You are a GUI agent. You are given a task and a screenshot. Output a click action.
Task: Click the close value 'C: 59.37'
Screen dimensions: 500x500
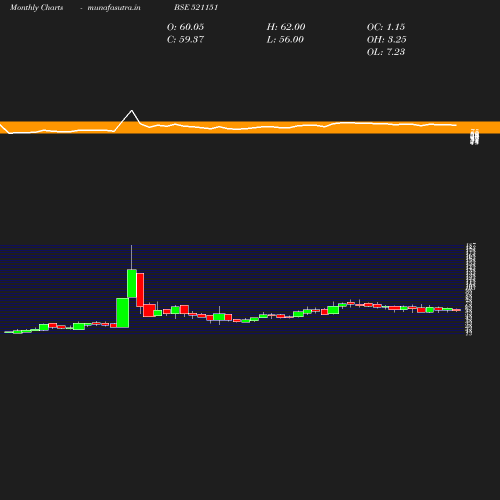185,39
